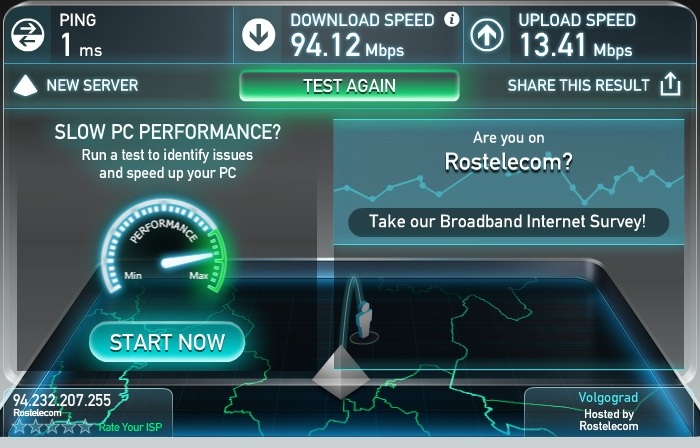Start the Test Again button
Viewport: 700px width, 448px height.
click(x=349, y=86)
